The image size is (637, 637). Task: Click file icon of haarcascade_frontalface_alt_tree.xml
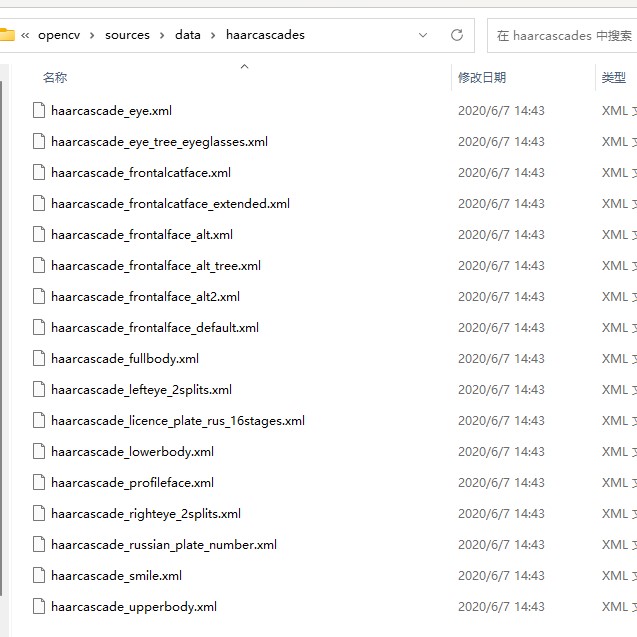(x=39, y=265)
